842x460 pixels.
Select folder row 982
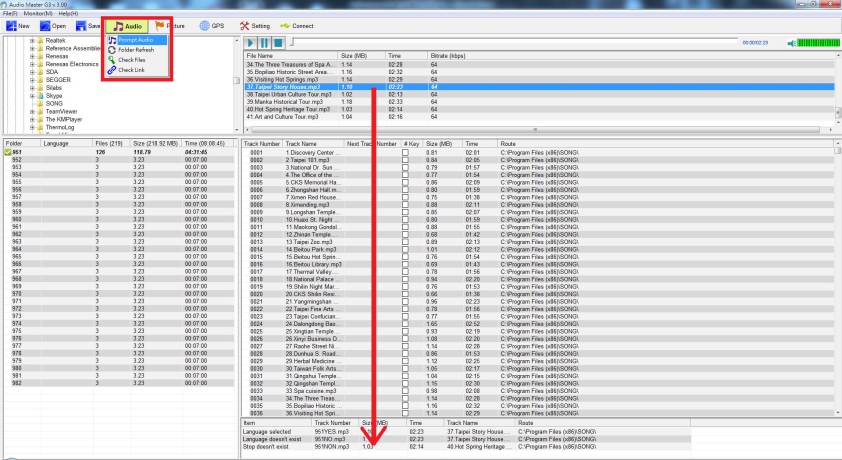pos(119,383)
